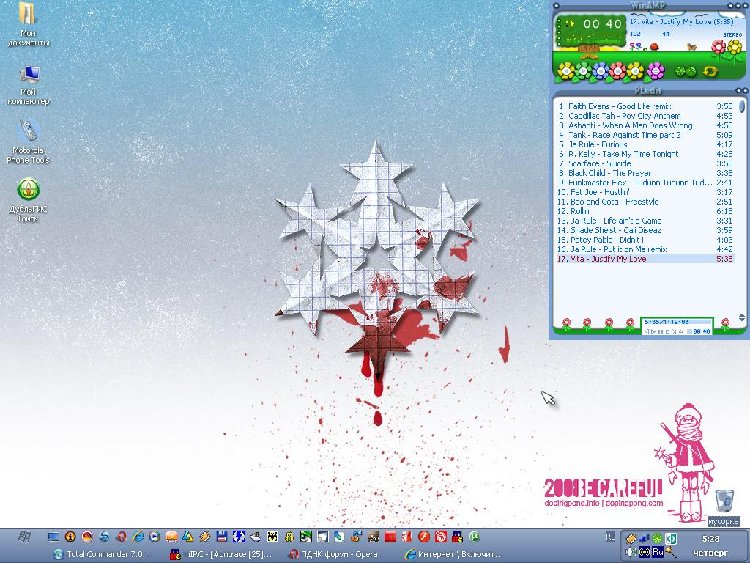Image resolution: width=750 pixels, height=563 pixels.
Task: Click the purple flower eject button in Winamp
Action: (x=655, y=71)
